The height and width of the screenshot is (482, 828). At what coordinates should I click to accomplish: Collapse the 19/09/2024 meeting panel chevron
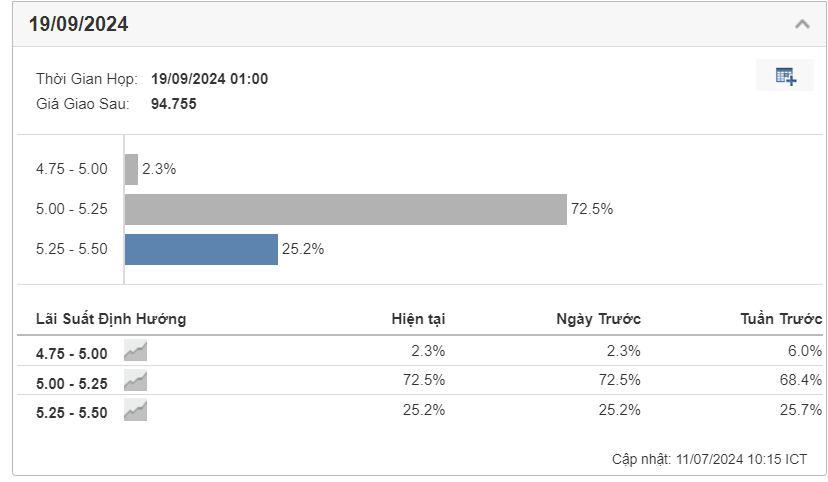[x=801, y=24]
